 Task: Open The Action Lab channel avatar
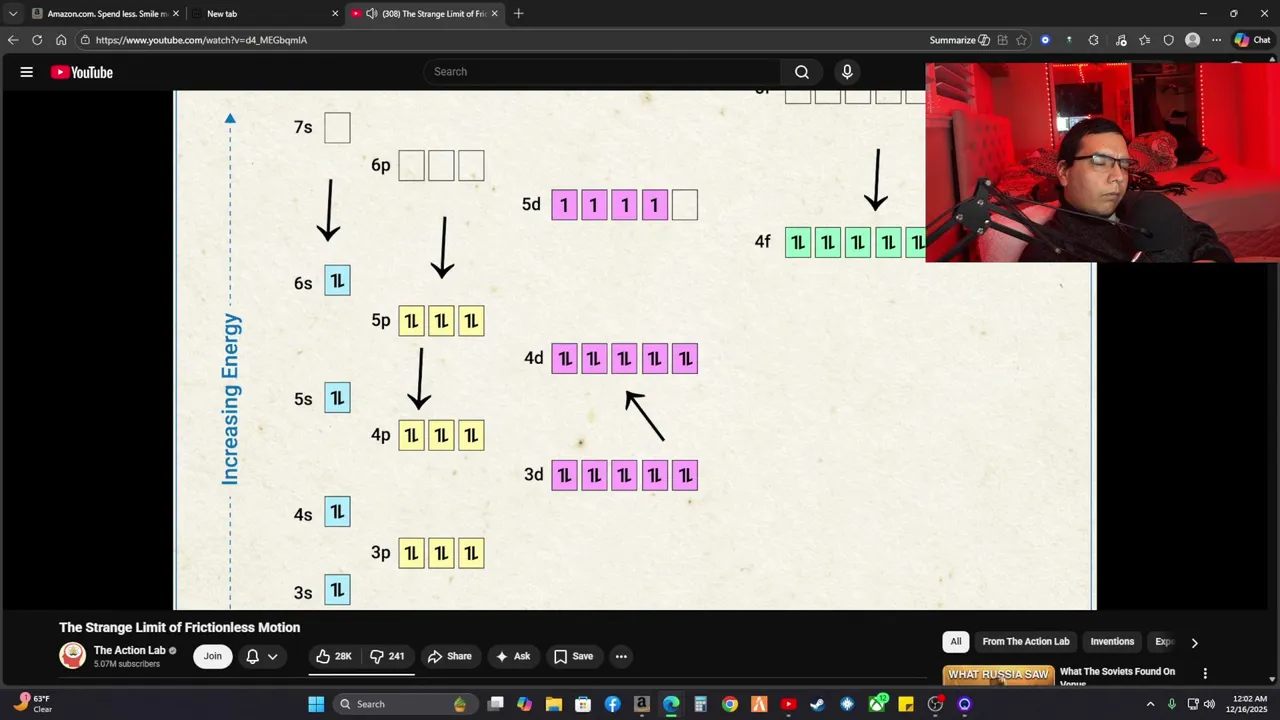point(72,656)
